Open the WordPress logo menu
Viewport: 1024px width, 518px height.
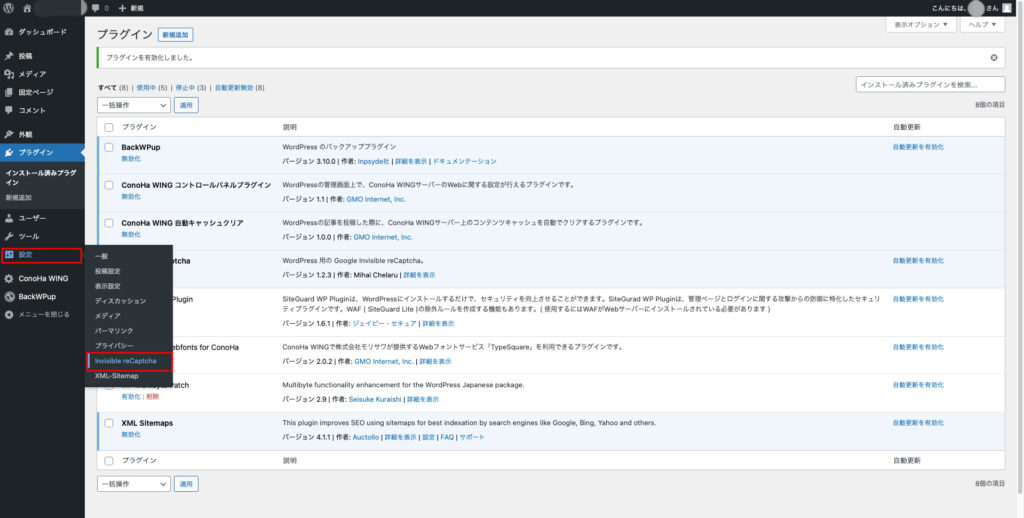(8, 8)
